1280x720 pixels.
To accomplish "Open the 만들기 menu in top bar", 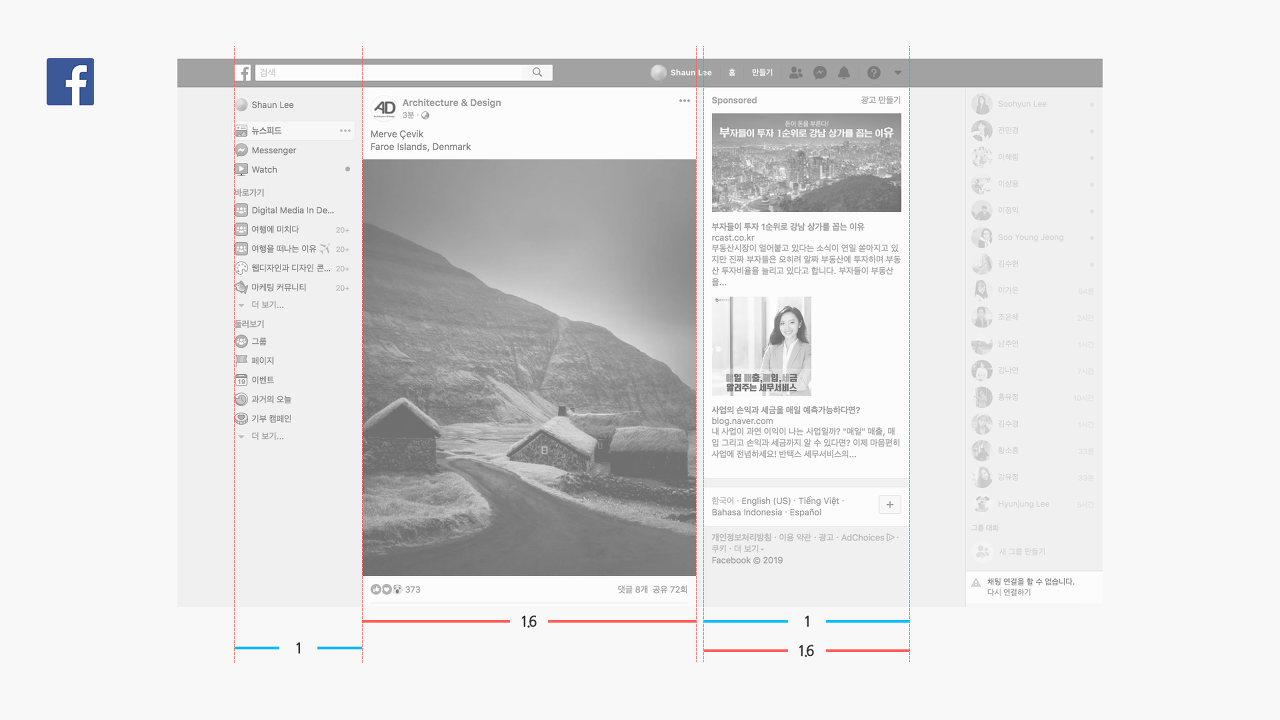I will [762, 73].
